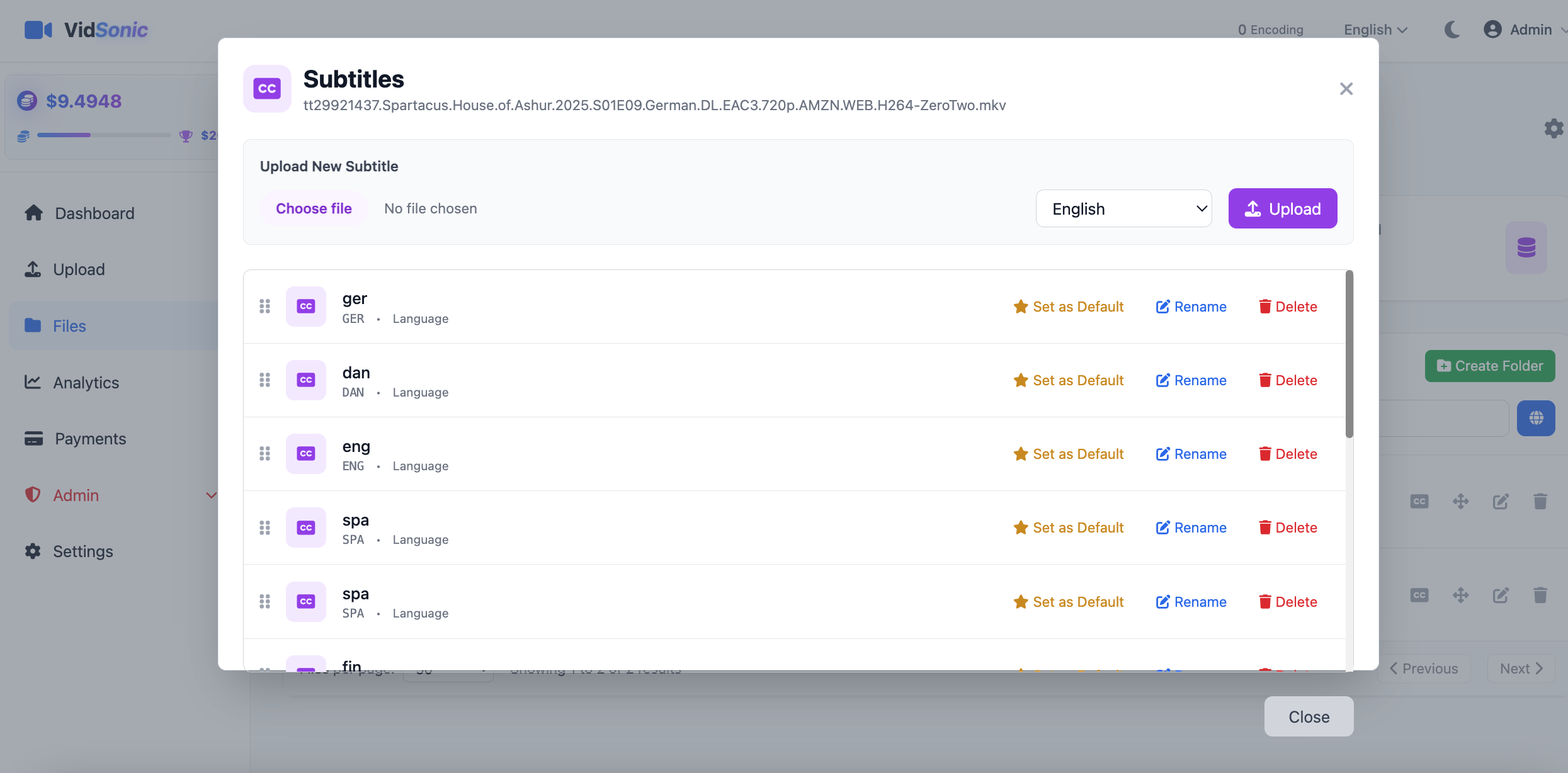
Task: Rename the eng subtitle
Action: click(1191, 454)
